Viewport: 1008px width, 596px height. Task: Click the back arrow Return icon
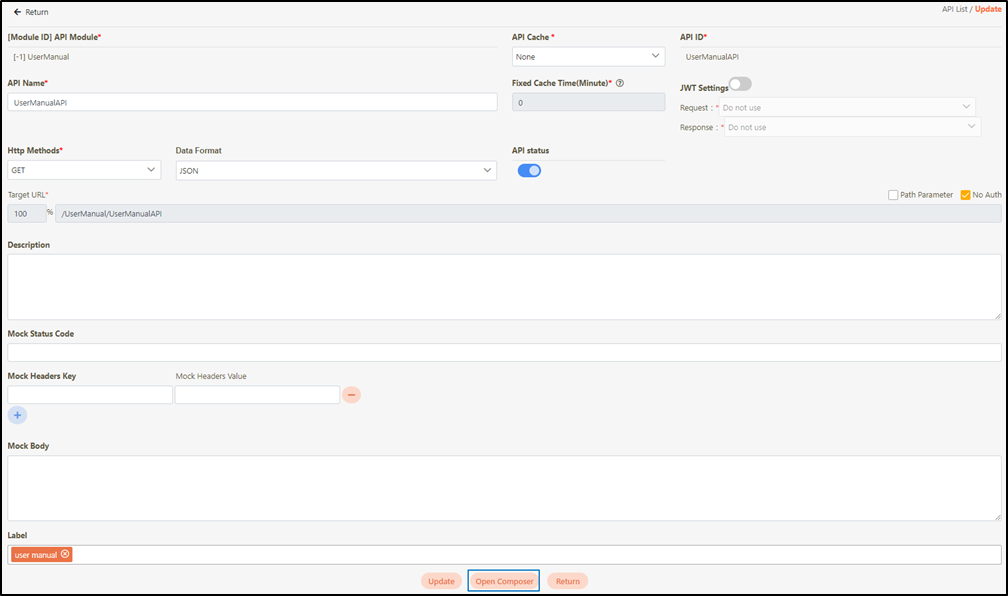17,12
